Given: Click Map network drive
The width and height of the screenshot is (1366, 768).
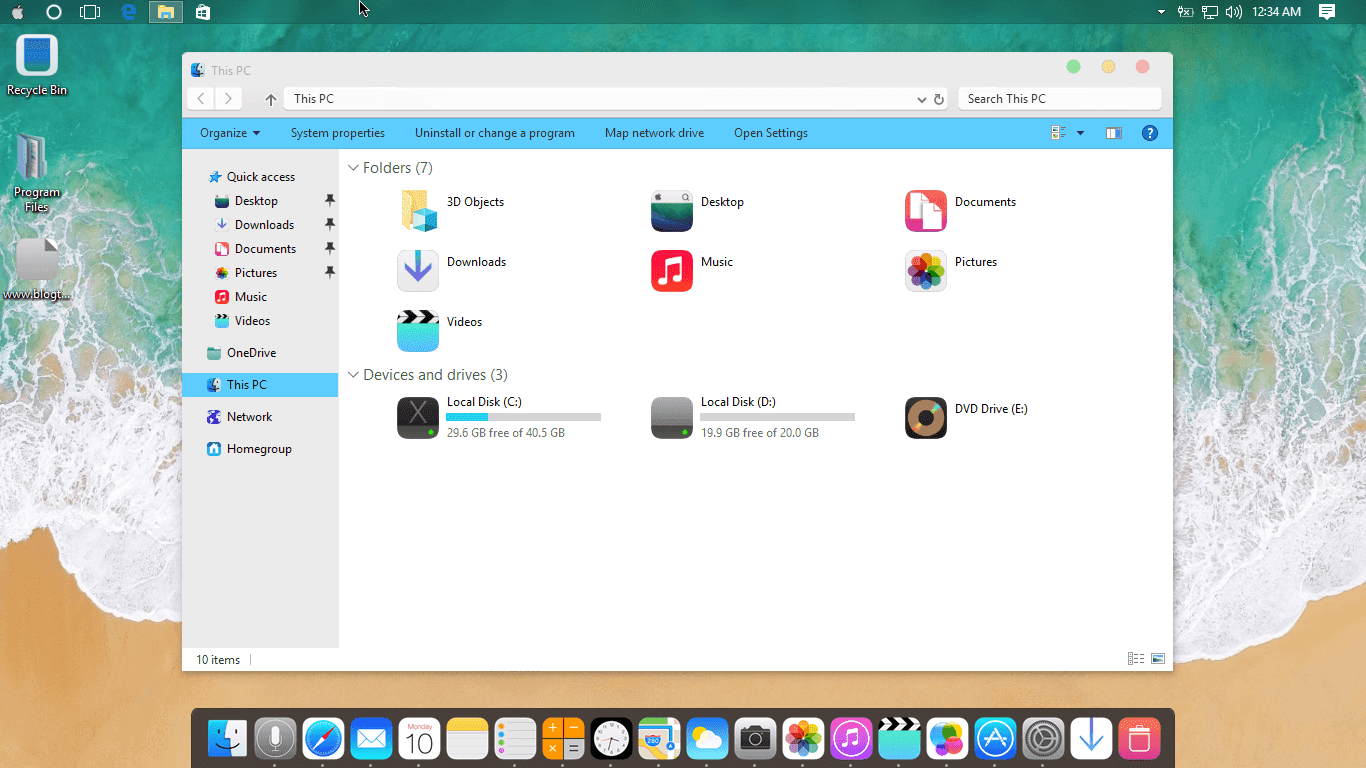Looking at the screenshot, I should pos(654,133).
